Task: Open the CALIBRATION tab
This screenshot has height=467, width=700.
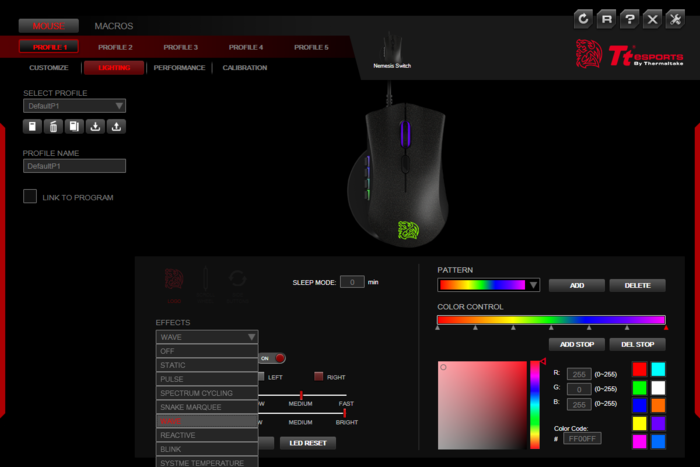Action: click(245, 67)
